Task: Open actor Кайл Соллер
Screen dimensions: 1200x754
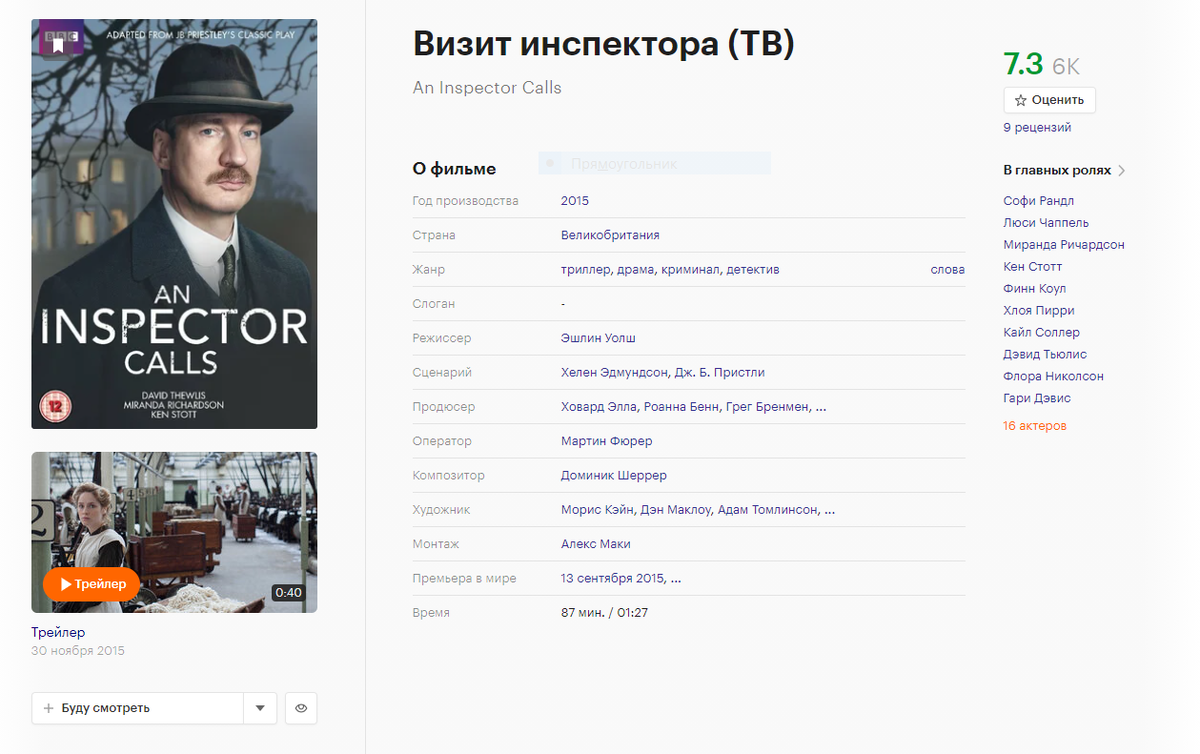Action: 1042,333
